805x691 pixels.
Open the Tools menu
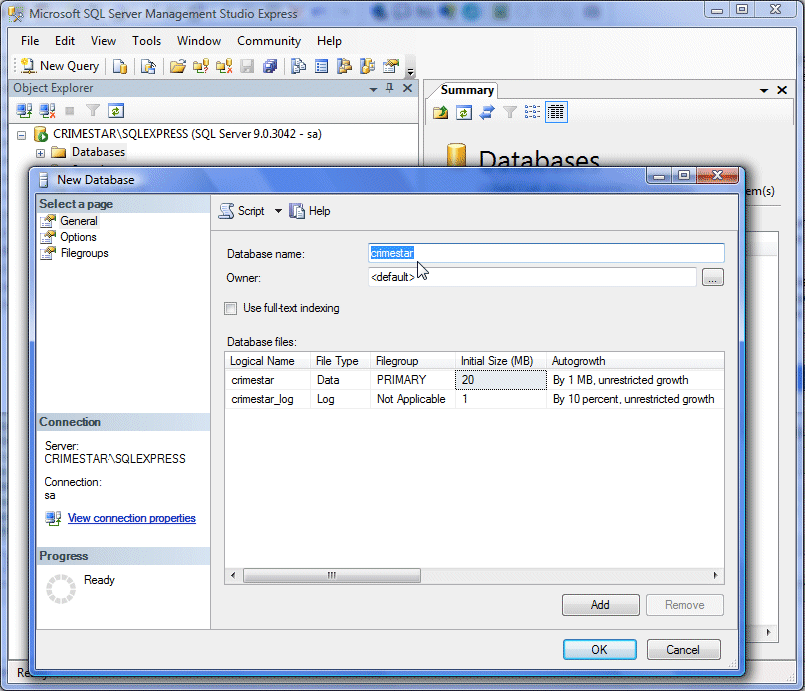[x=146, y=41]
